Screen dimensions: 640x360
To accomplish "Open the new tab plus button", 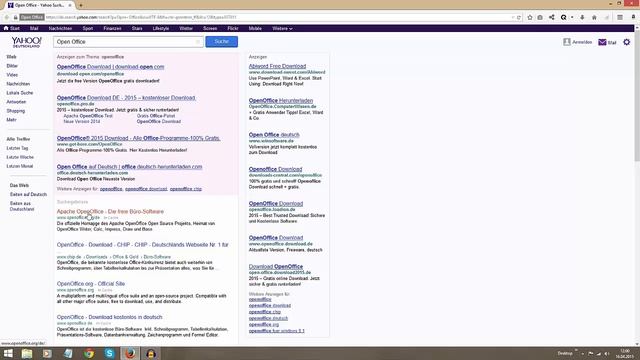I will [x=81, y=5].
